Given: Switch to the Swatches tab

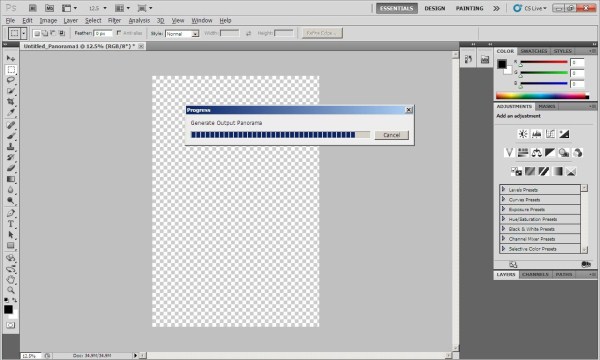Looking at the screenshot, I should [533, 51].
